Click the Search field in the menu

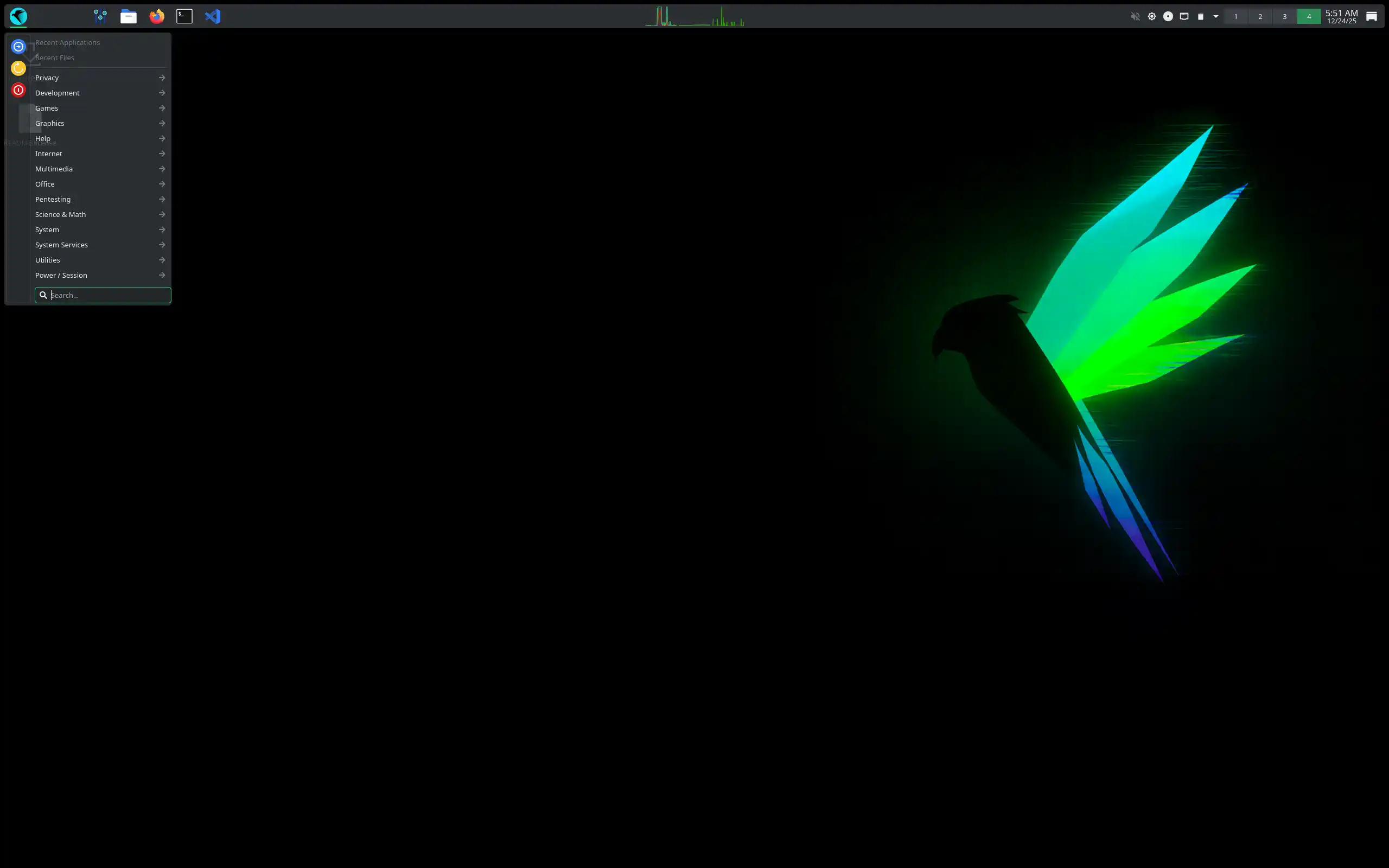point(103,295)
